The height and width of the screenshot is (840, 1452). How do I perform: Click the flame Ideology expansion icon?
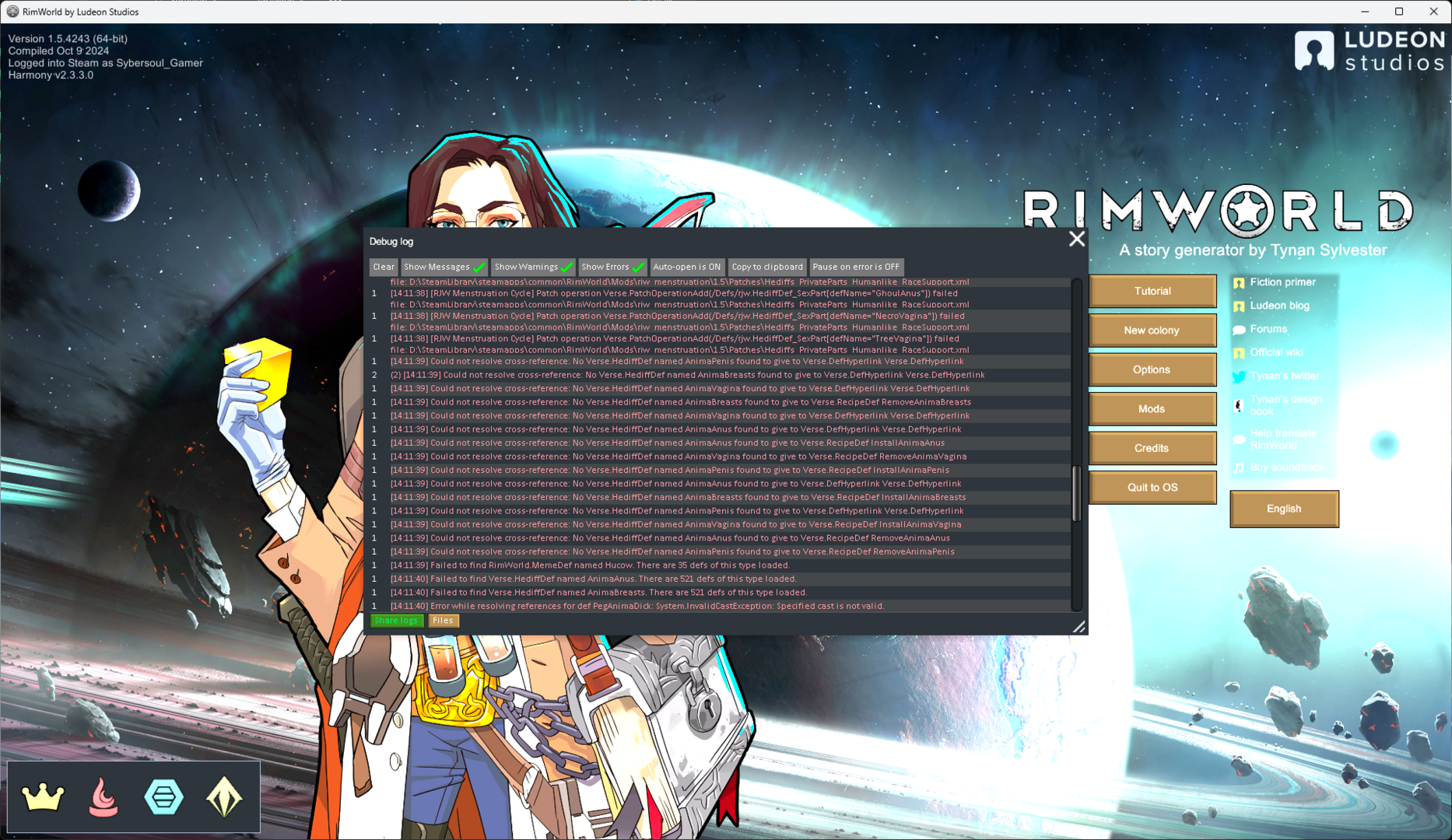pos(103,797)
